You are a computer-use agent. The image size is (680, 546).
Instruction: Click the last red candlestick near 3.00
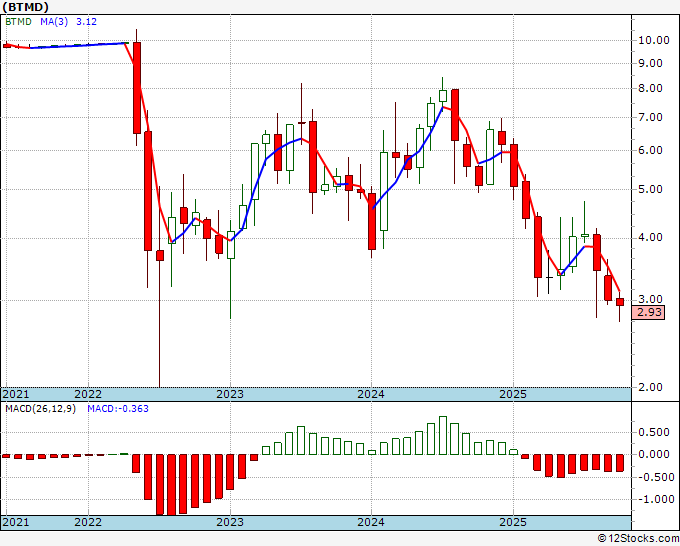tap(620, 302)
